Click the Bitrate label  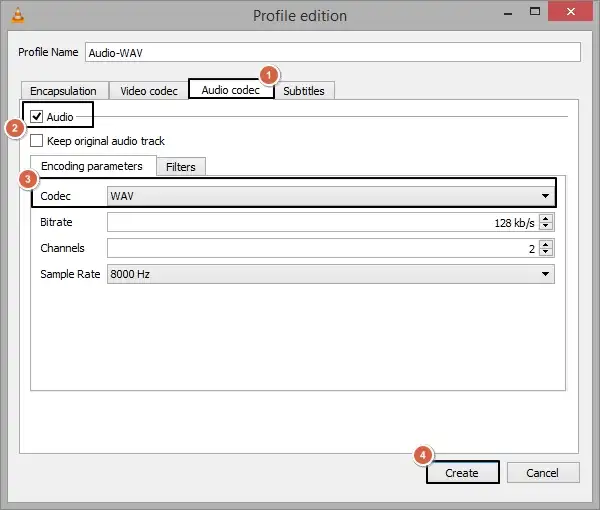tap(56, 222)
